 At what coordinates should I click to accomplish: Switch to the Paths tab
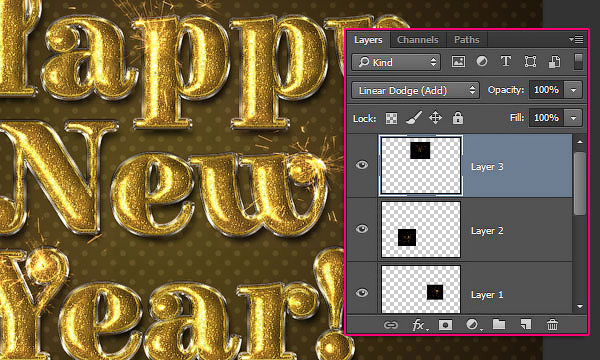click(466, 40)
